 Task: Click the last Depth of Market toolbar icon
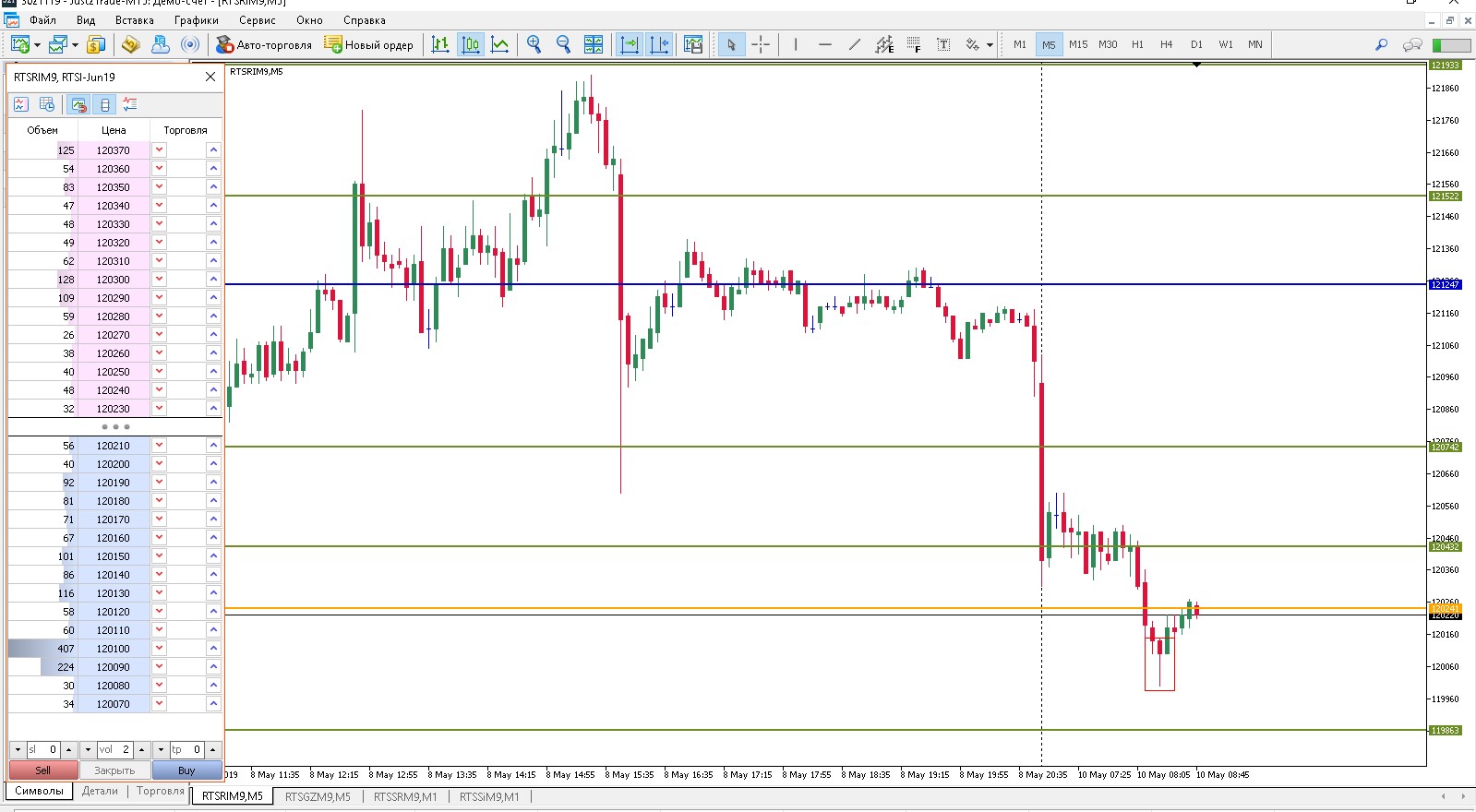point(129,104)
